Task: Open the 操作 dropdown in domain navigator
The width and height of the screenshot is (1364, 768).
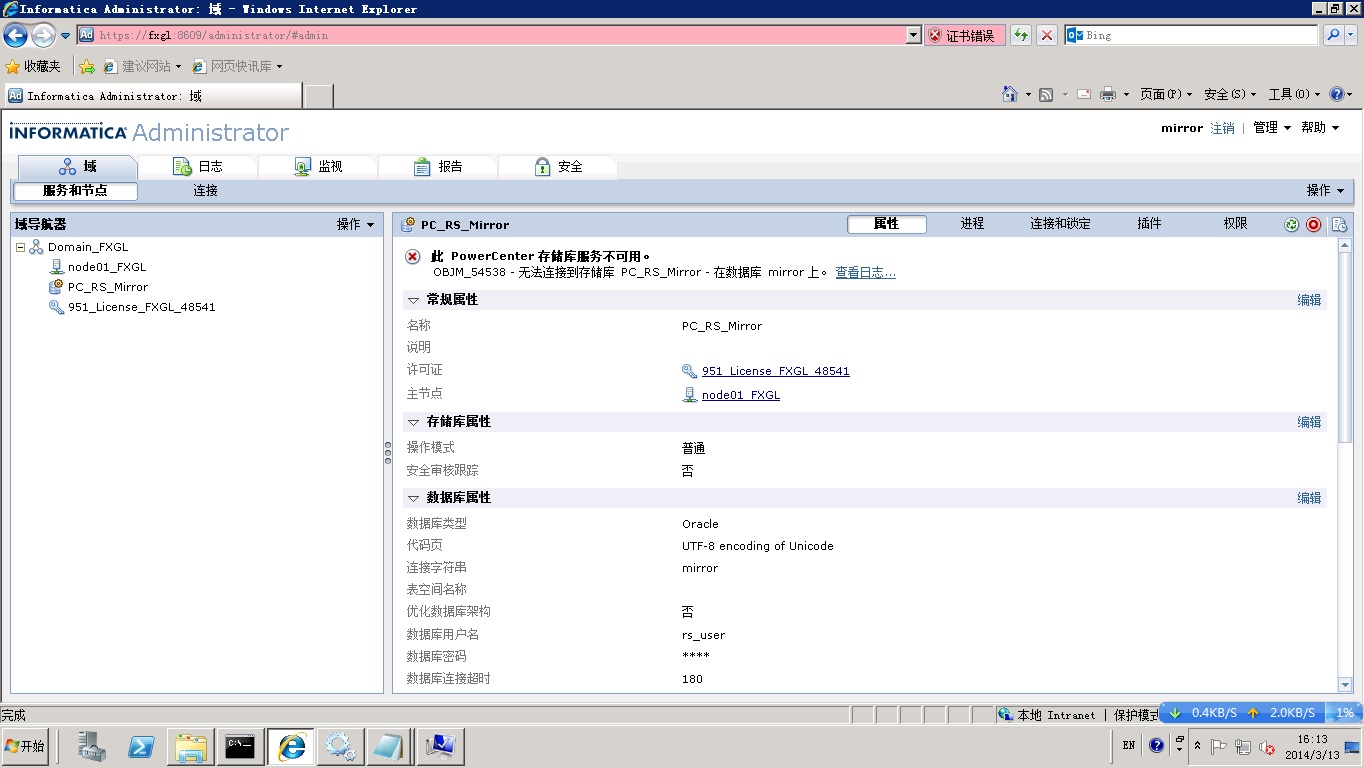Action: (355, 225)
